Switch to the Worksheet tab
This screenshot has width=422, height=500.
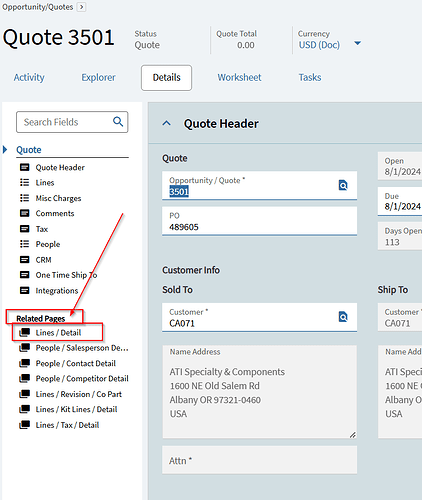(x=239, y=77)
